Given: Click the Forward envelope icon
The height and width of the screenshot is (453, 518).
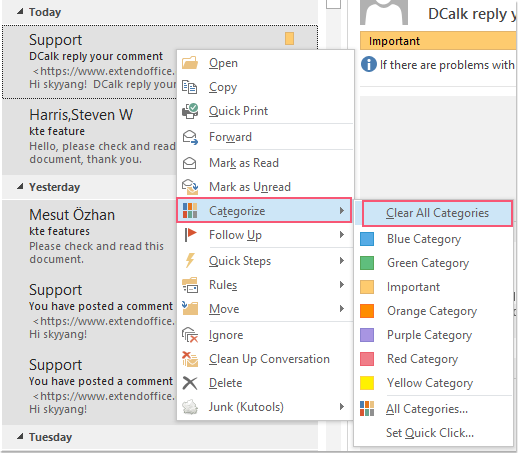Looking at the screenshot, I should [190, 137].
